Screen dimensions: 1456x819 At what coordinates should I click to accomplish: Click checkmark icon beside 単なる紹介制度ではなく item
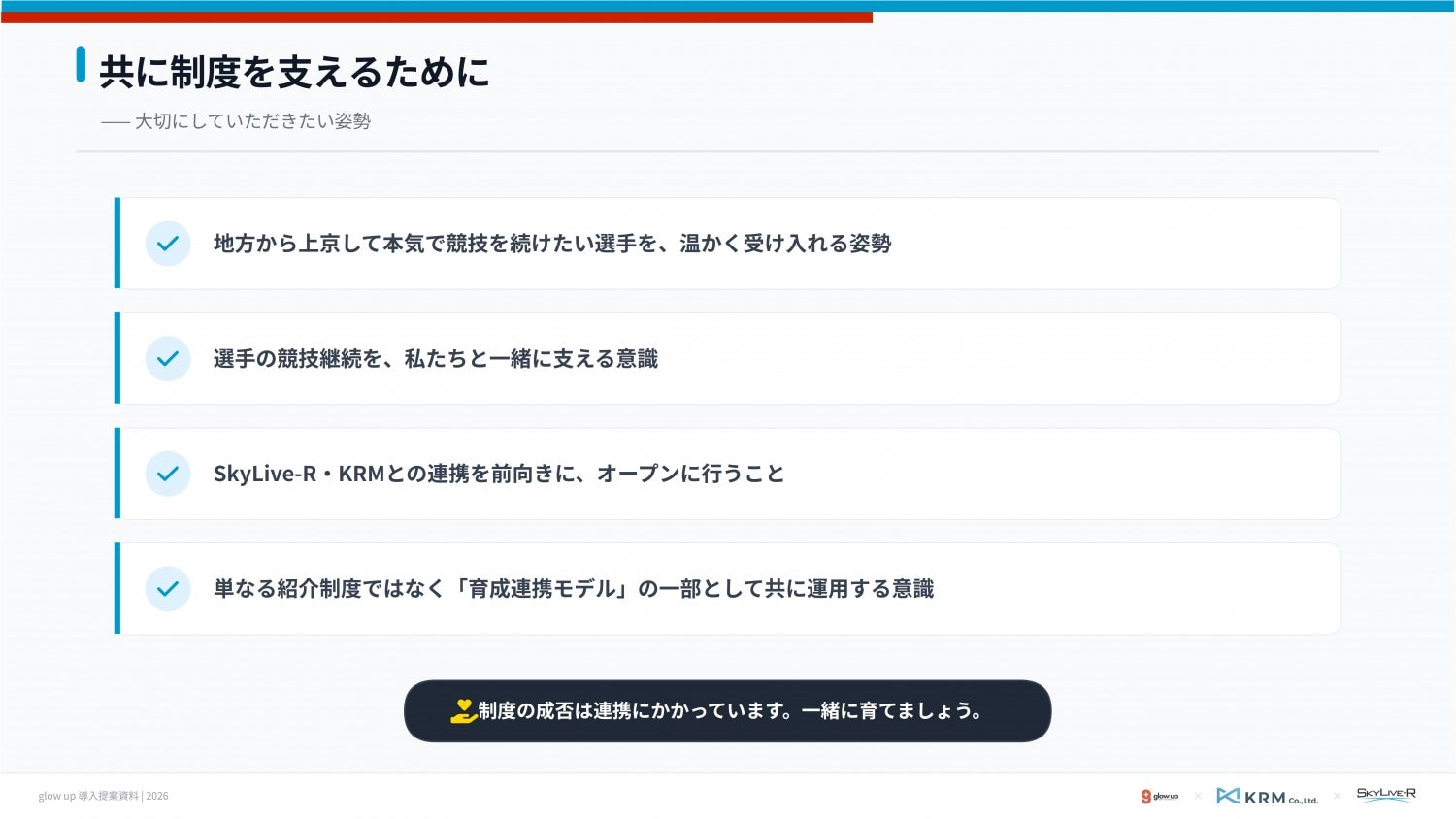[x=168, y=589]
